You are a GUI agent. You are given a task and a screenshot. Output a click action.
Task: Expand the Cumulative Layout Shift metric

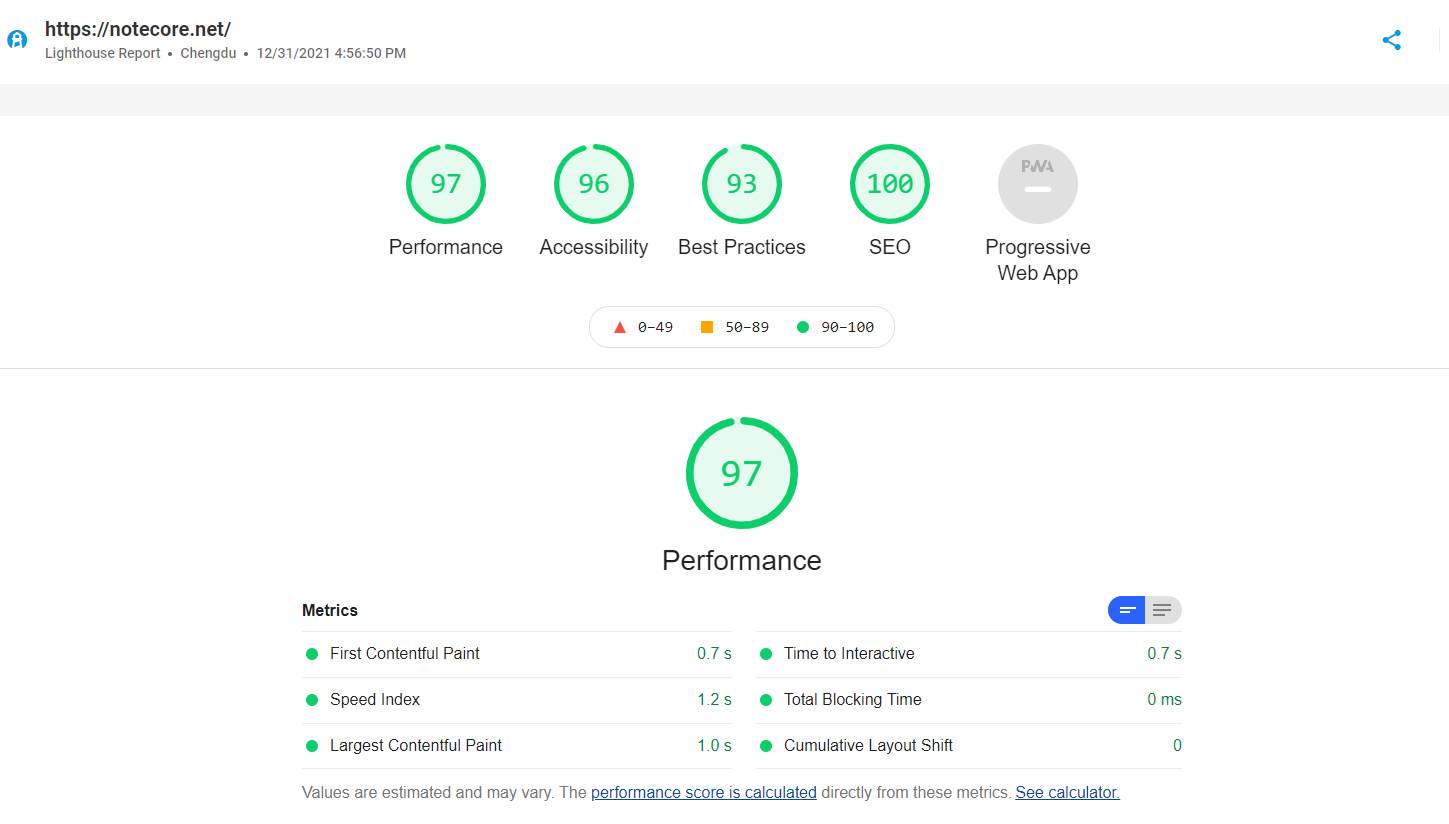point(868,746)
